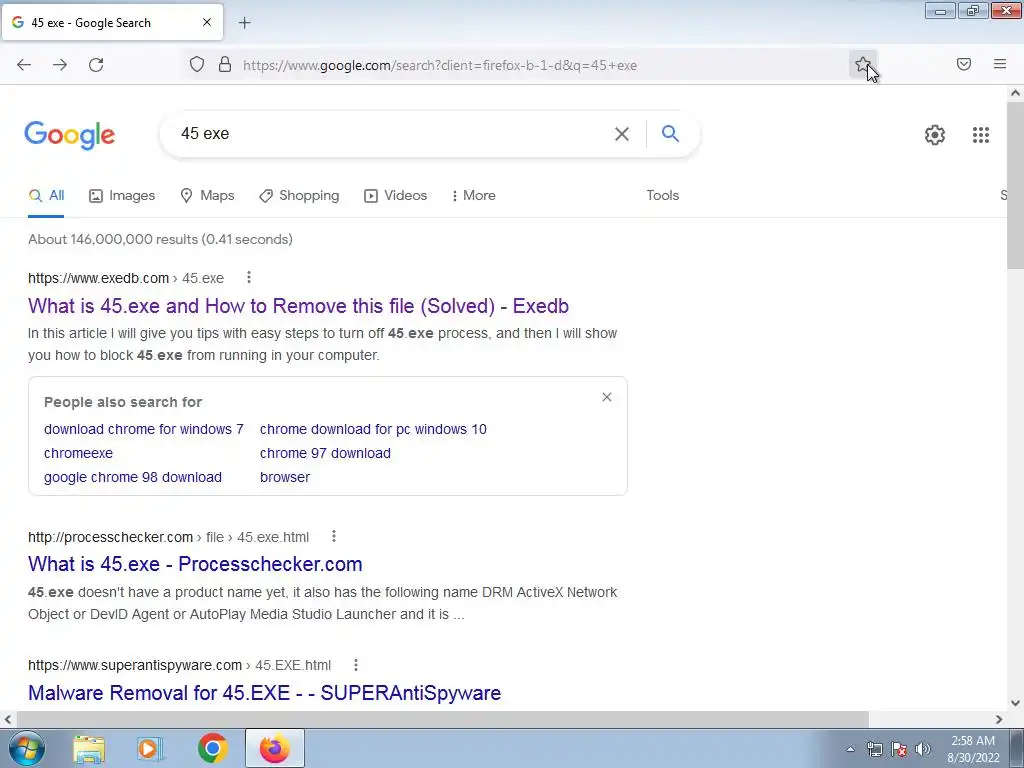Open 'Malware Removal for 45.EXE' SUPERAntiSpyware link
Viewport: 1024px width, 768px height.
click(264, 693)
